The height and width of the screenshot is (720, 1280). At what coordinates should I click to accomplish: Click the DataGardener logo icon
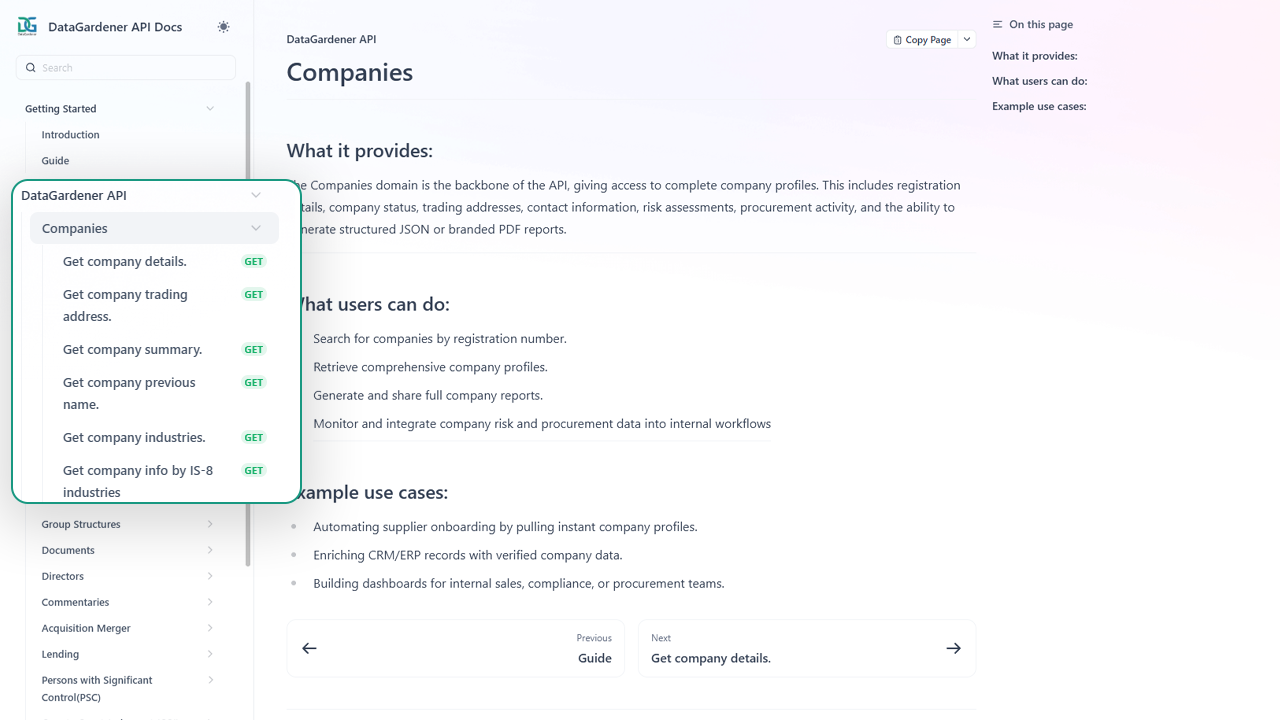coord(27,27)
